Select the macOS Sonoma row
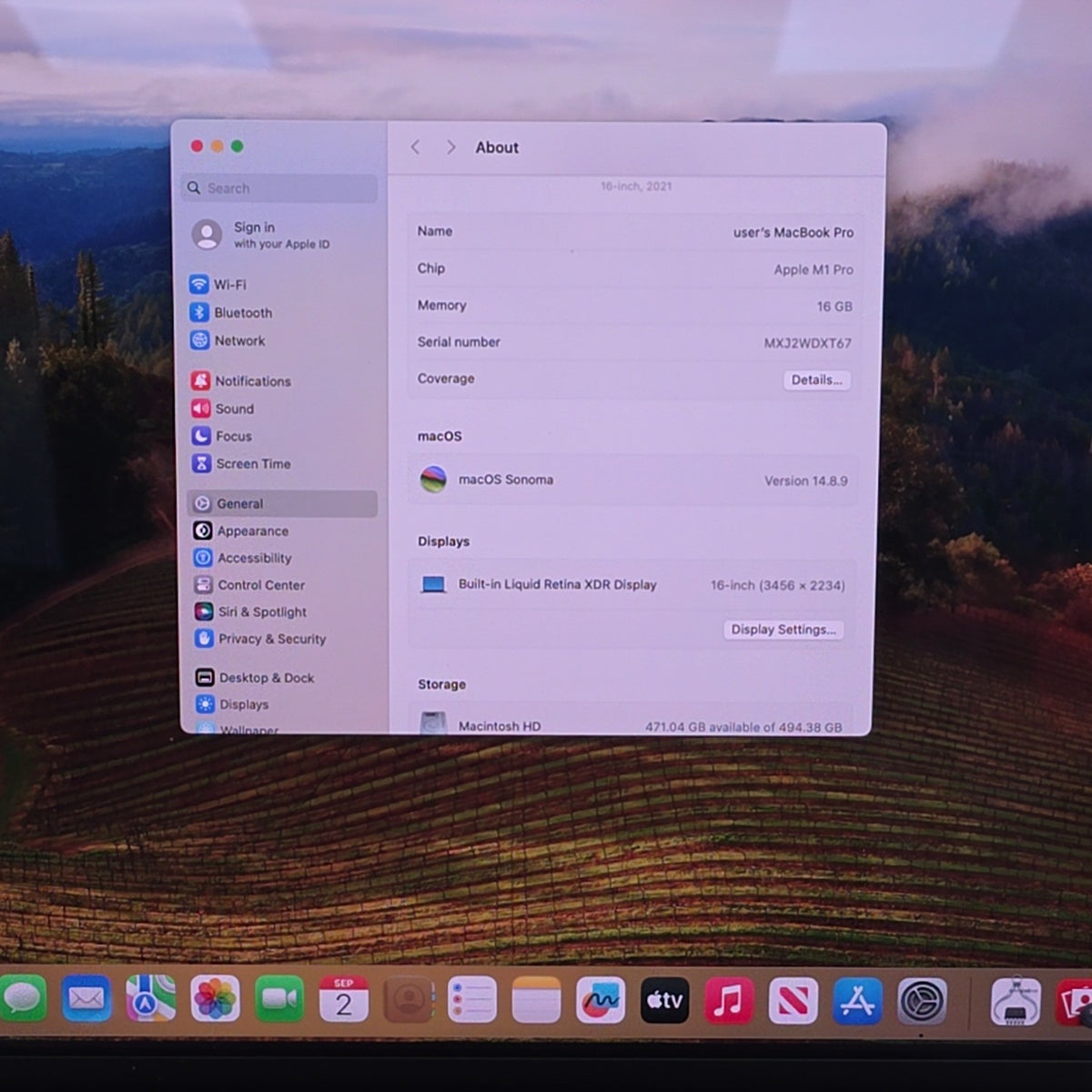1092x1092 pixels. click(633, 480)
